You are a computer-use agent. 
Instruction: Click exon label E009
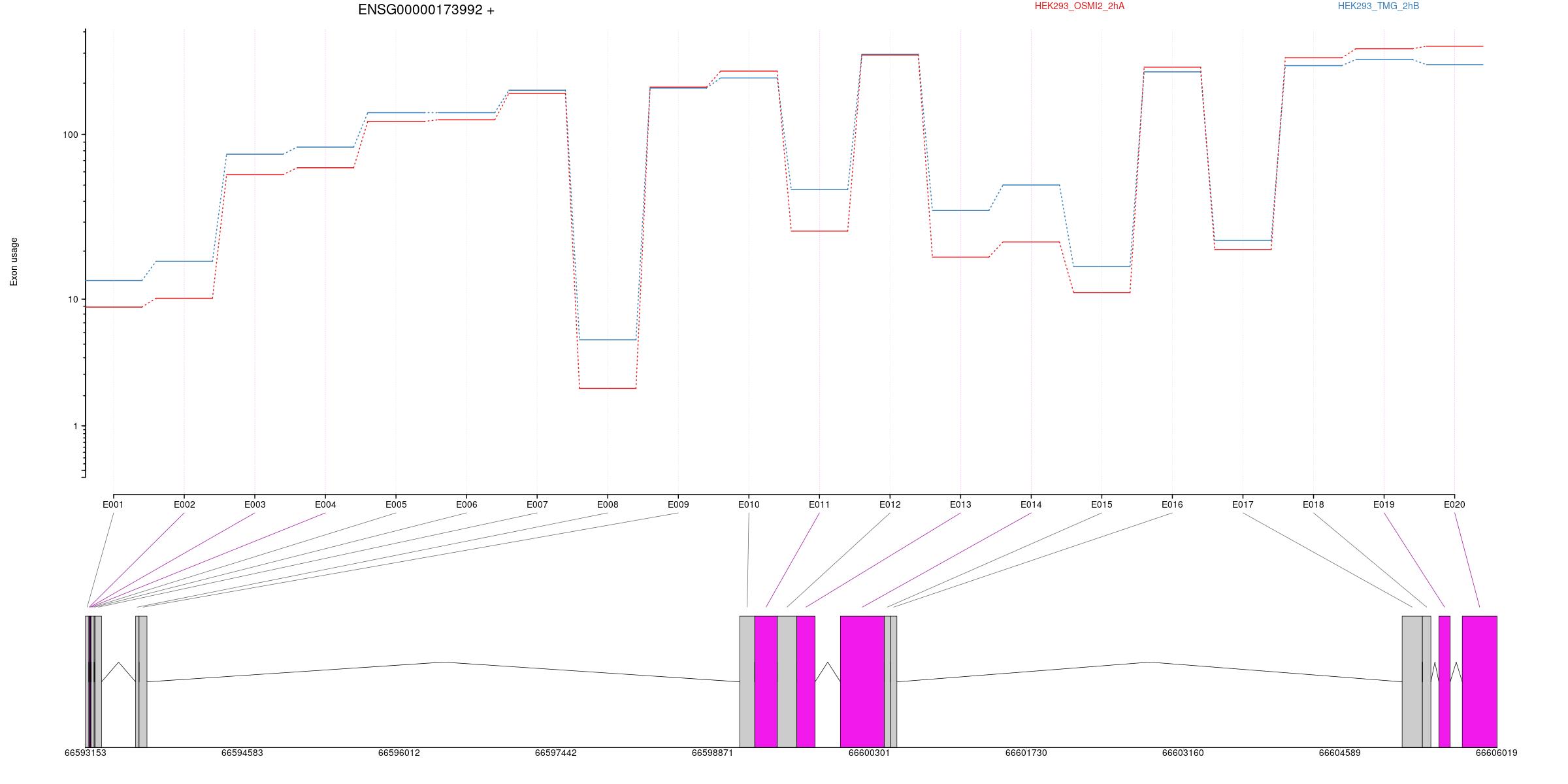point(678,504)
